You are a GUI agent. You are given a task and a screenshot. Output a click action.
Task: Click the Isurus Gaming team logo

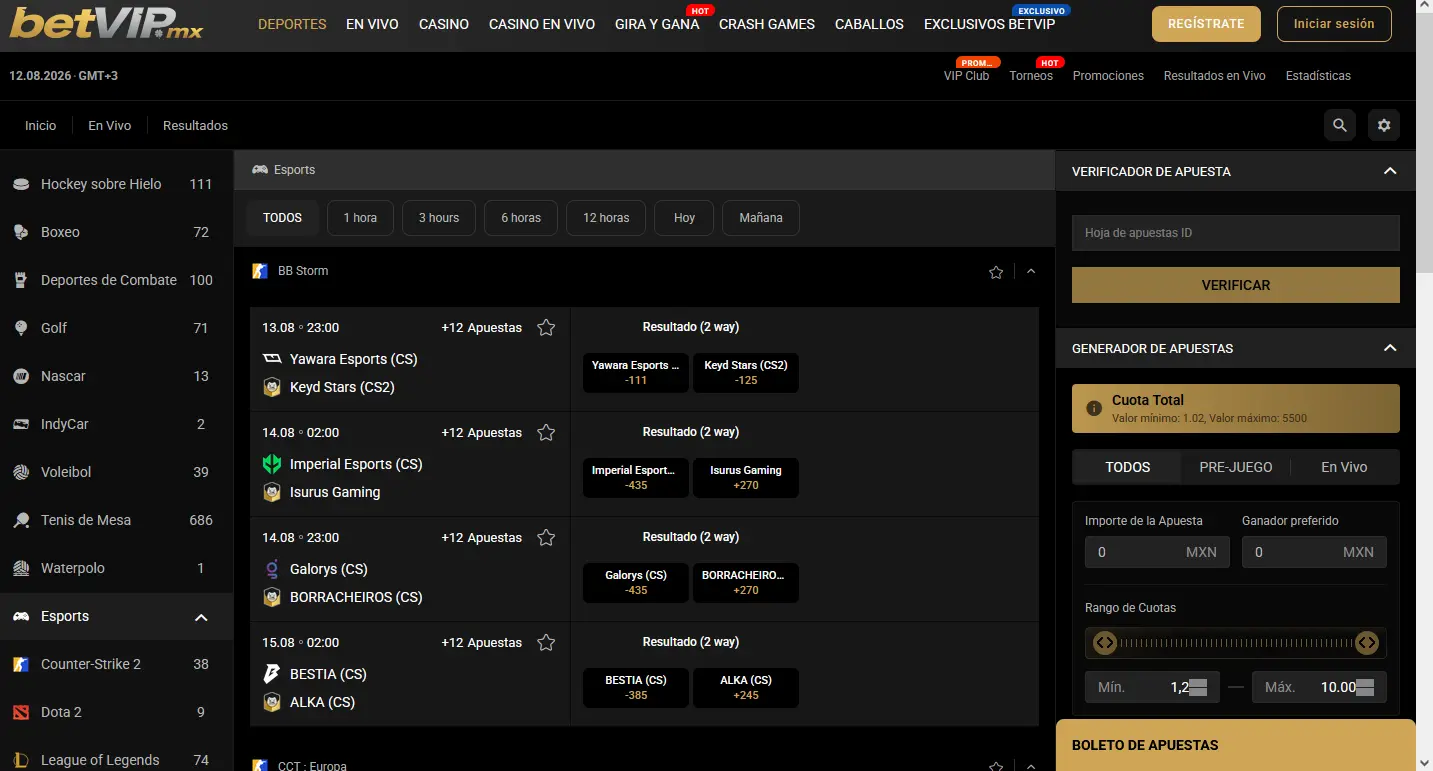272,492
